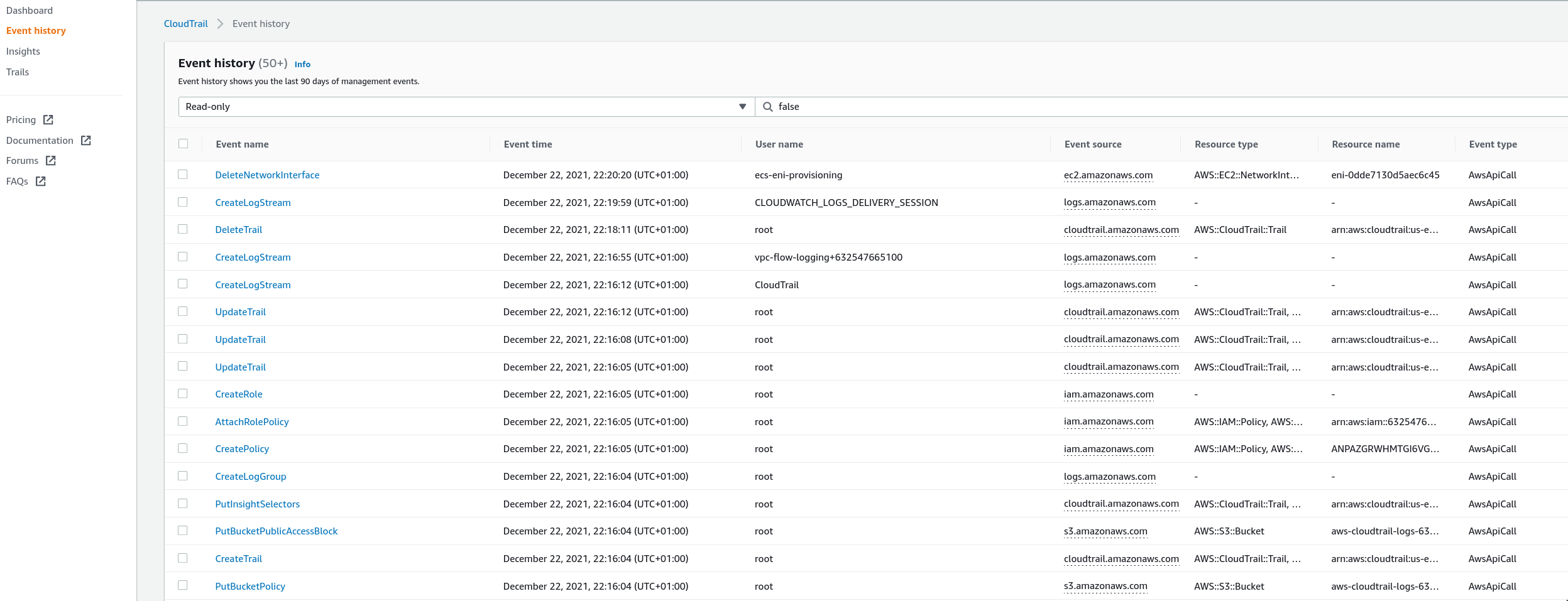Select Event history in the sidebar

(x=36, y=31)
